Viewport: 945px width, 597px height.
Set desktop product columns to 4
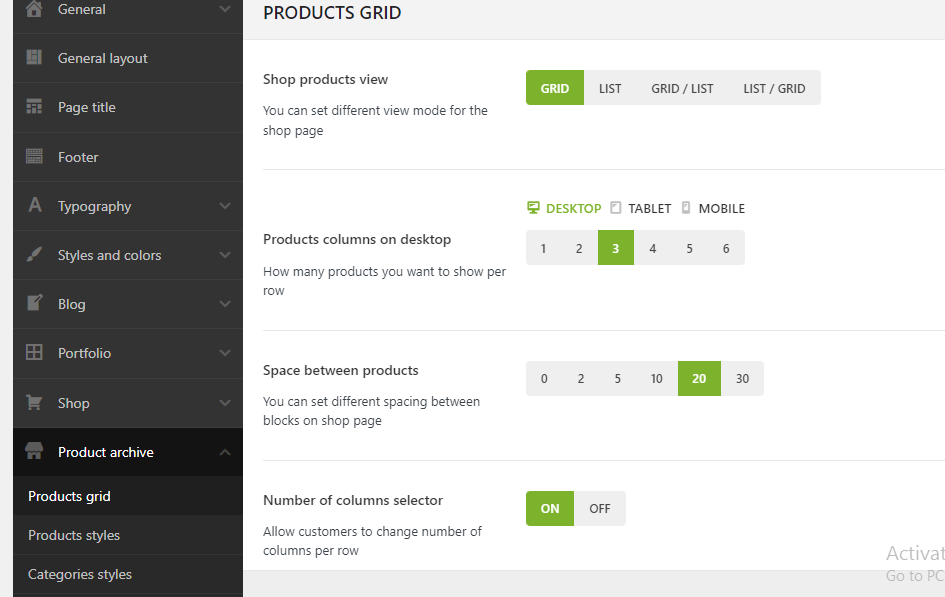click(653, 248)
